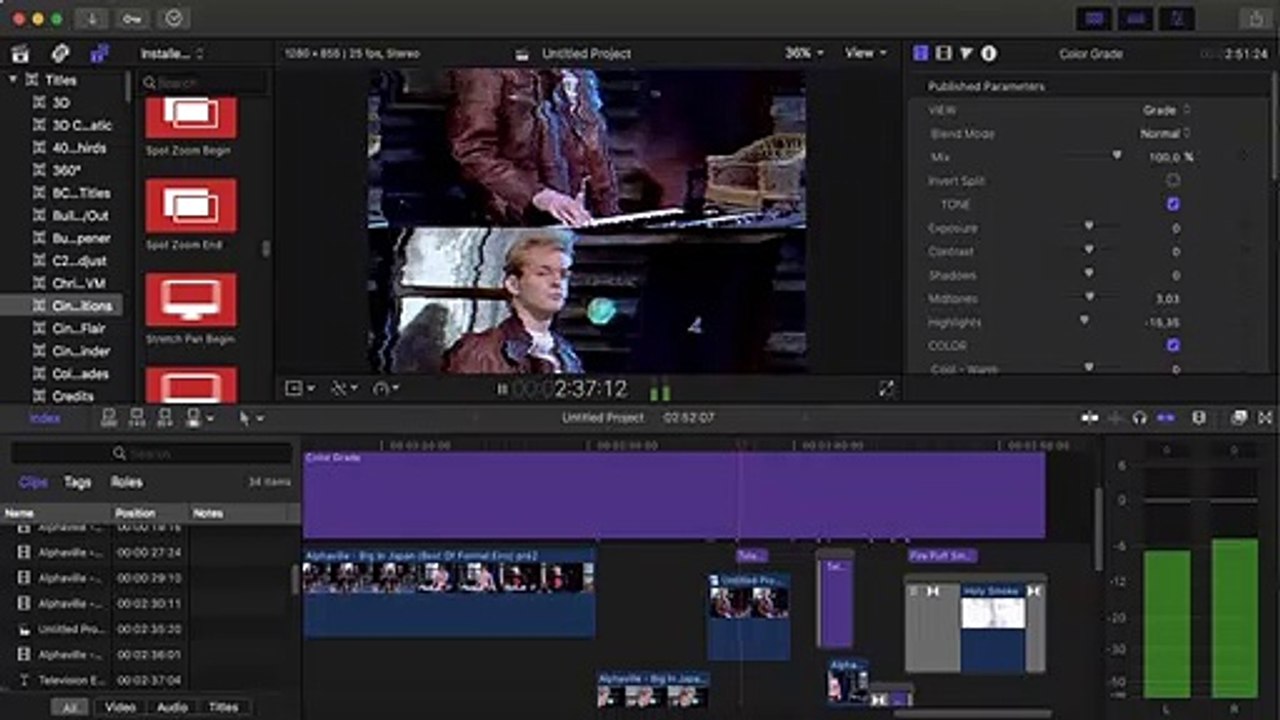This screenshot has height=720, width=1280.
Task: Click the Keyword Editor key icon
Action: [x=132, y=18]
